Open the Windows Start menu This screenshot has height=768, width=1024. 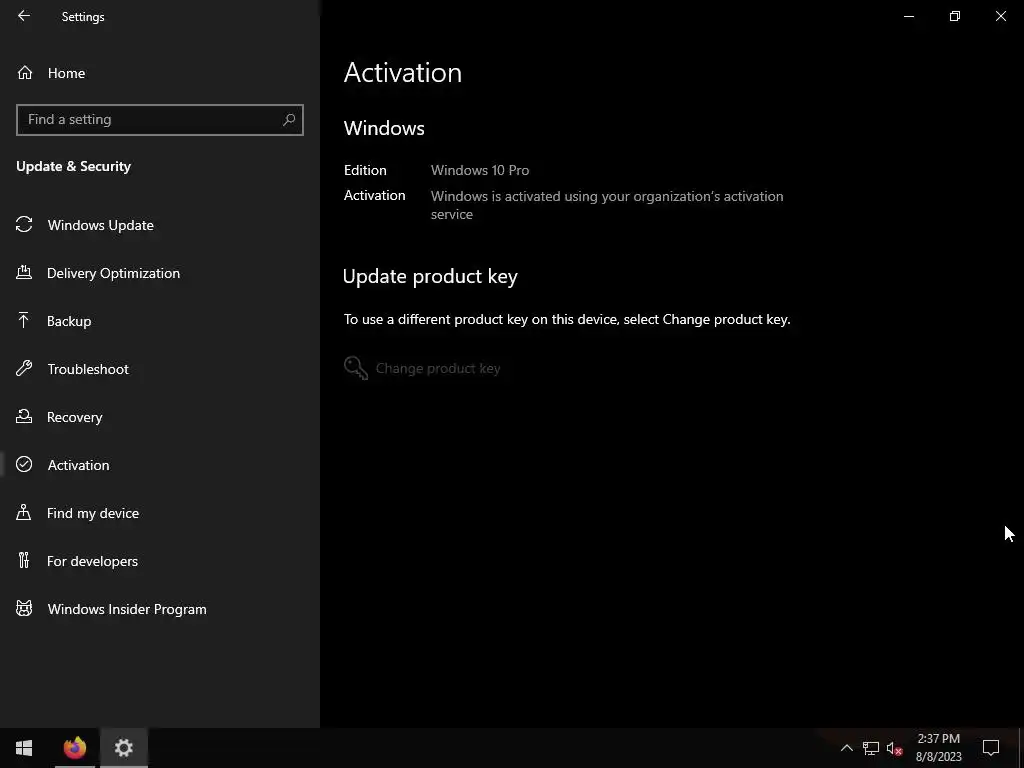coord(24,748)
